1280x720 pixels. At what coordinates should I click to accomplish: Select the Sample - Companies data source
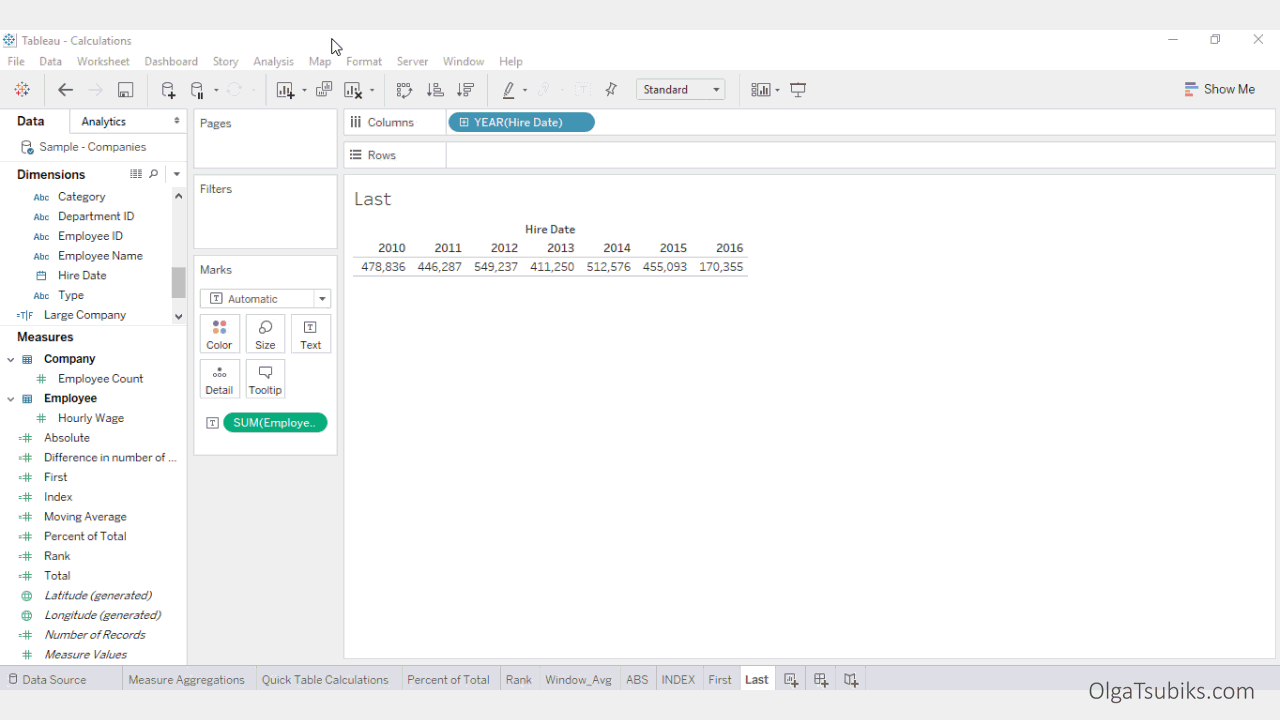click(x=93, y=147)
